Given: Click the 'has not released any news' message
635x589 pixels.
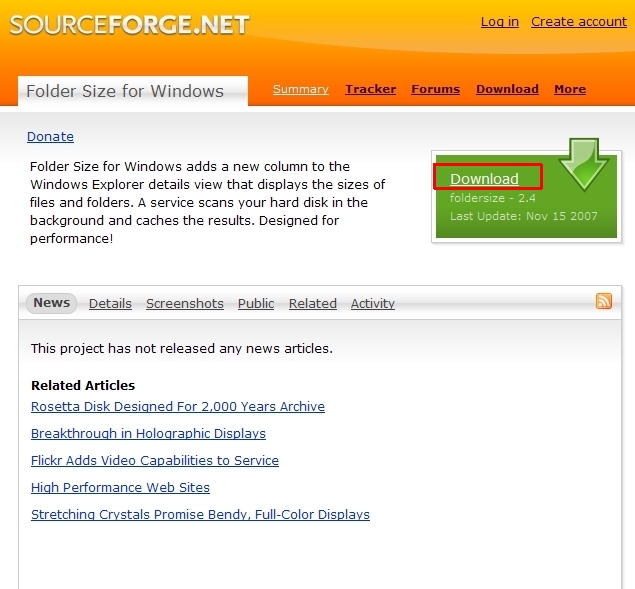Looking at the screenshot, I should [x=182, y=348].
